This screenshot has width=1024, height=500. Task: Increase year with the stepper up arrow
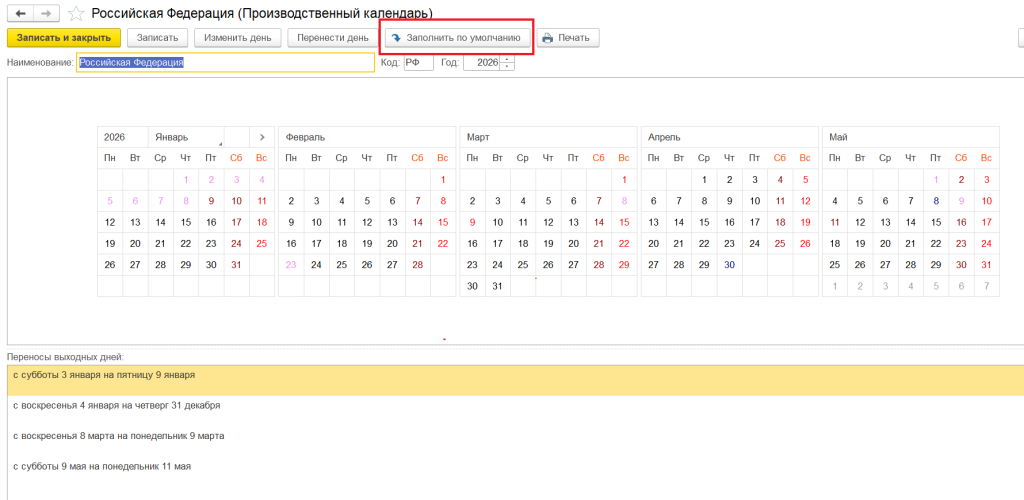tap(507, 59)
